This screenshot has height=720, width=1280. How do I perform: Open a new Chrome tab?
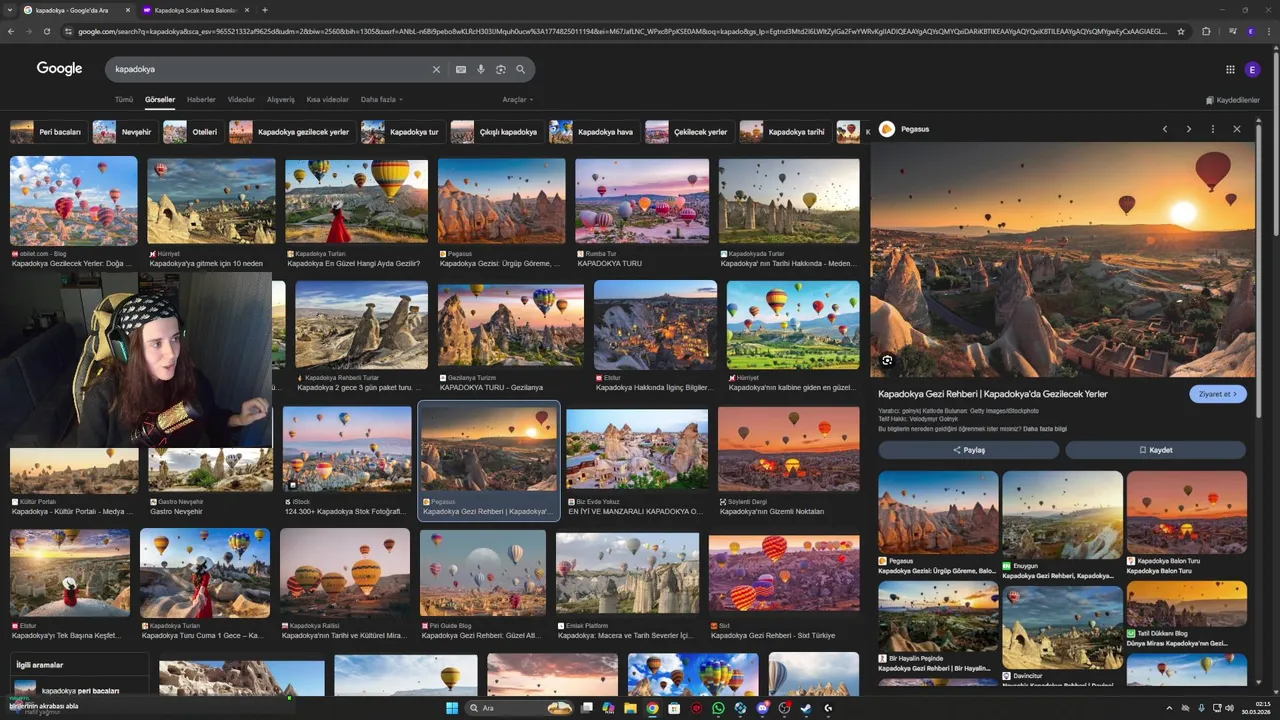coord(264,10)
